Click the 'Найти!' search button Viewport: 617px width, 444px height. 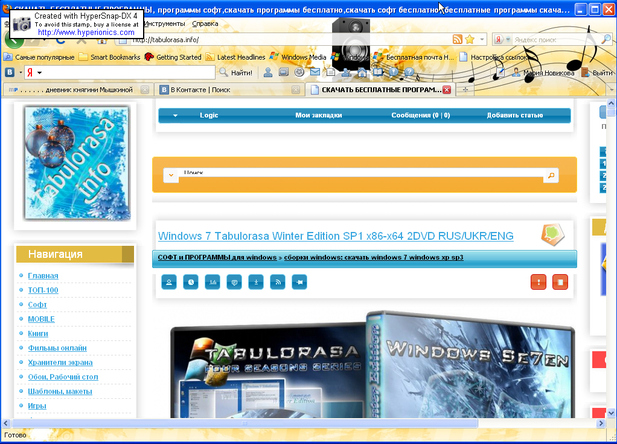point(236,72)
